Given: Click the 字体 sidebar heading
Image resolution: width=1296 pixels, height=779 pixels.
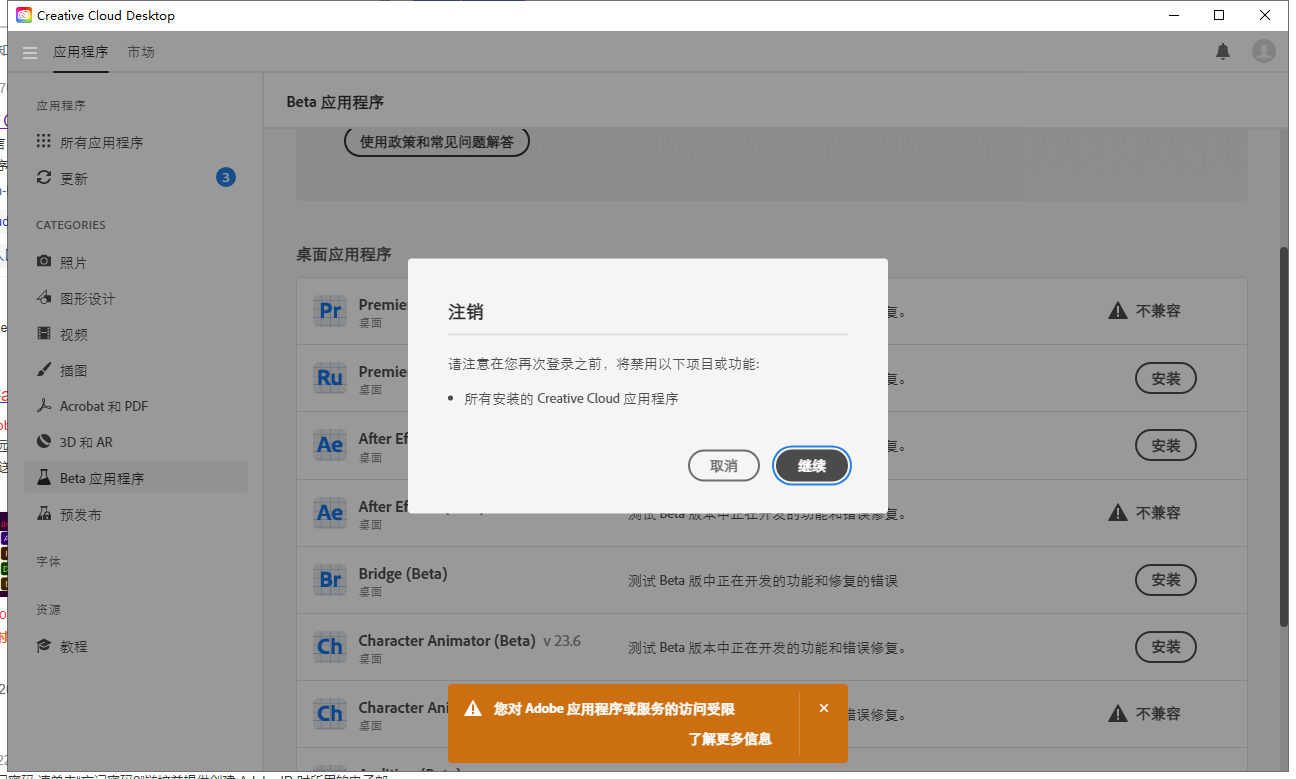Looking at the screenshot, I should point(48,562).
